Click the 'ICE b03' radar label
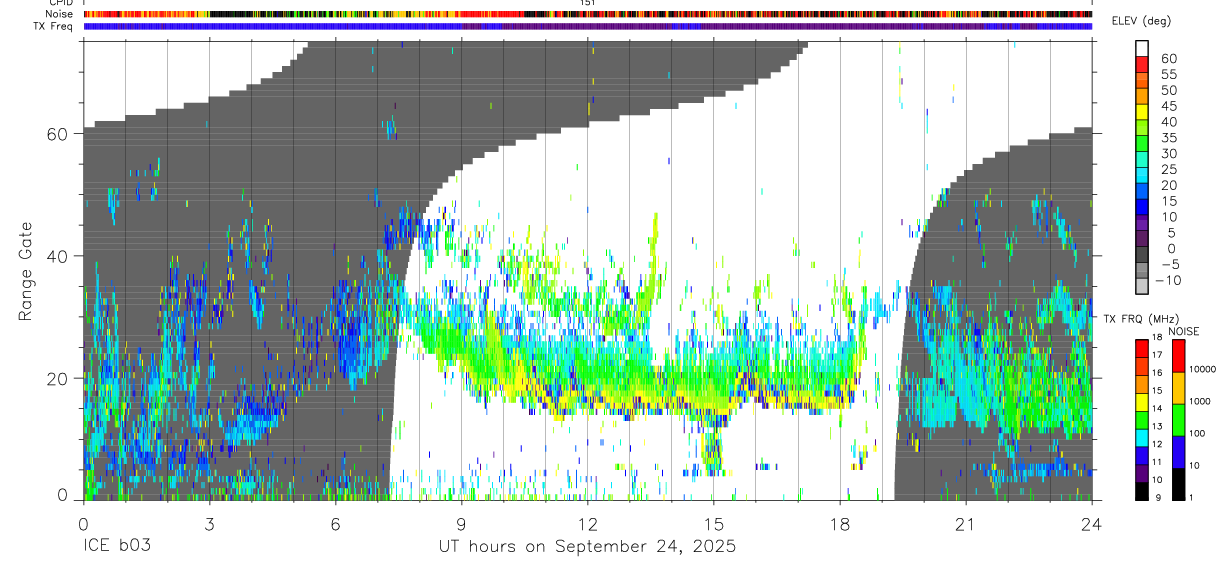This screenshot has width=1228, height=567. (117, 547)
